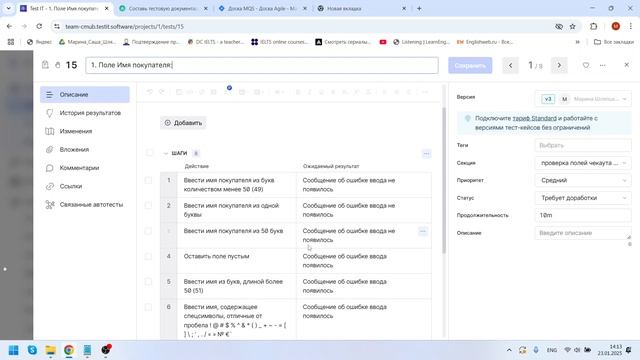Tick the checkbox for step 5
Image resolution: width=640 pixels, height=360 pixels.
point(148,282)
